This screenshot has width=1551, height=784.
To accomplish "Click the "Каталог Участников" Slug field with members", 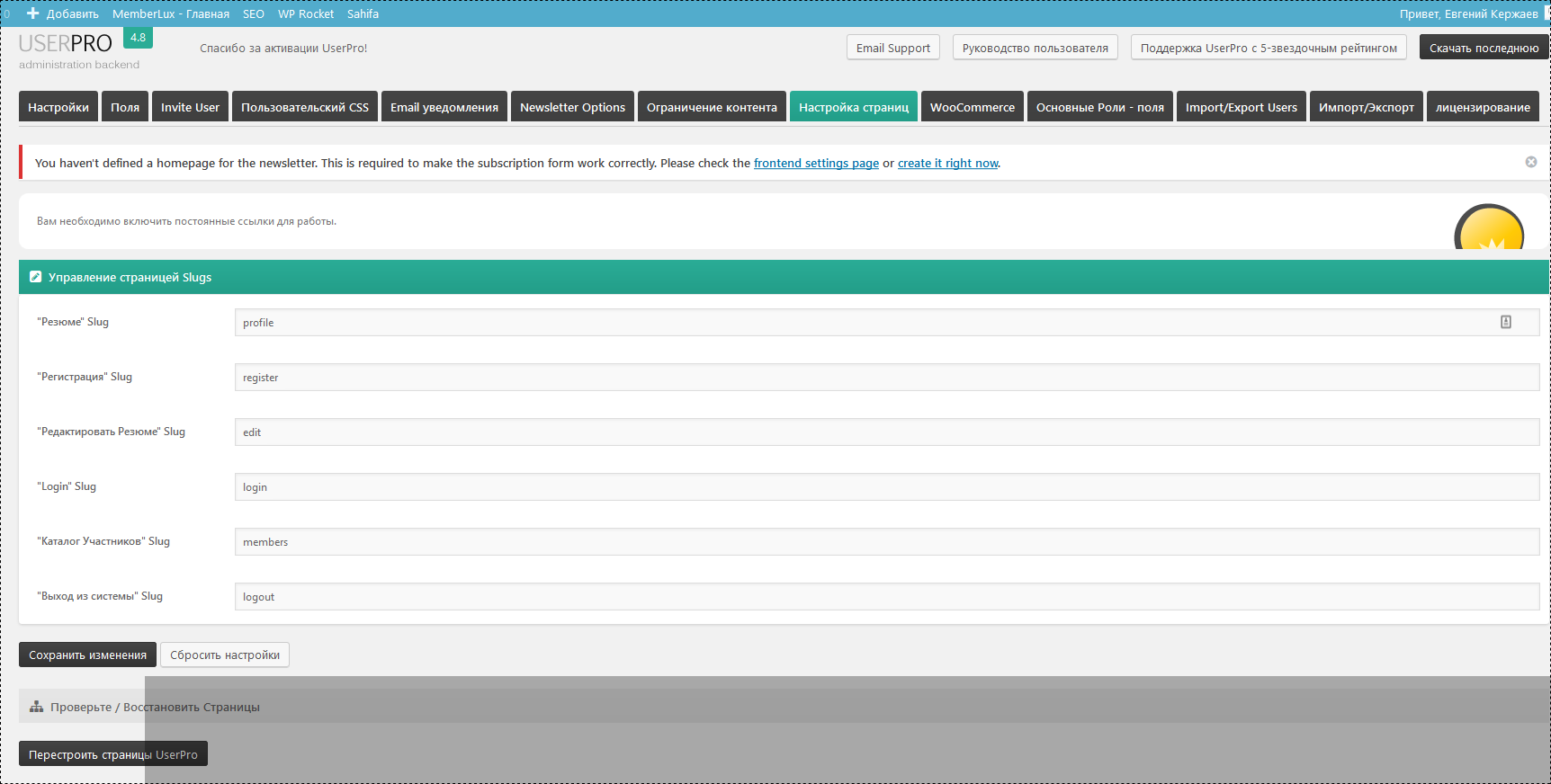I will tap(887, 541).
